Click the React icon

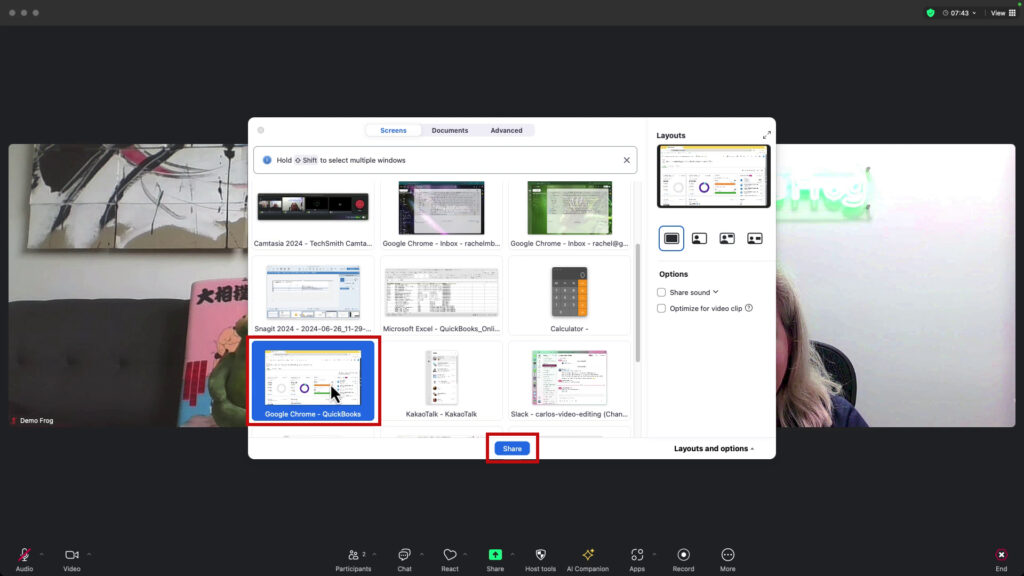point(450,556)
